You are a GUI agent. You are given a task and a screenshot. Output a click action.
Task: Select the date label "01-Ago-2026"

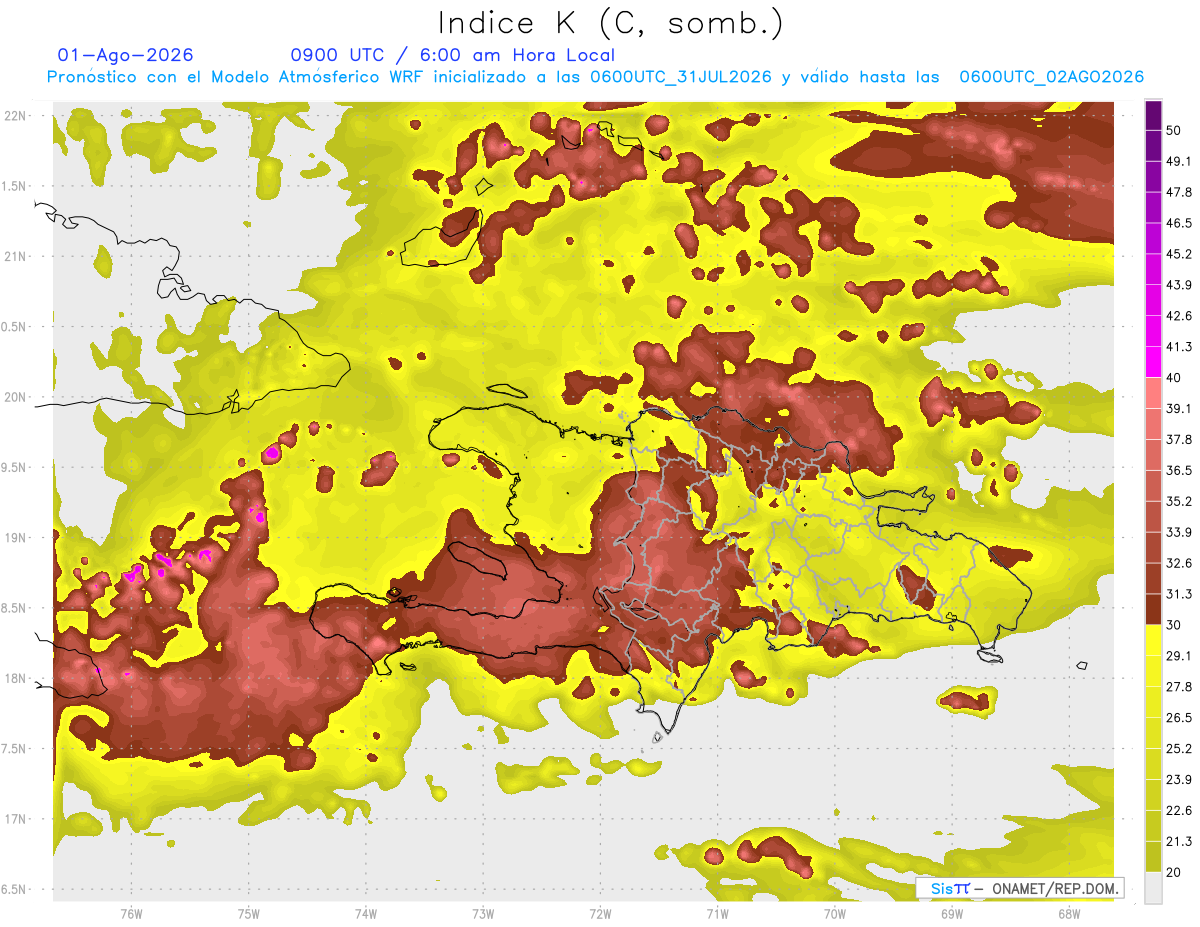pos(126,55)
